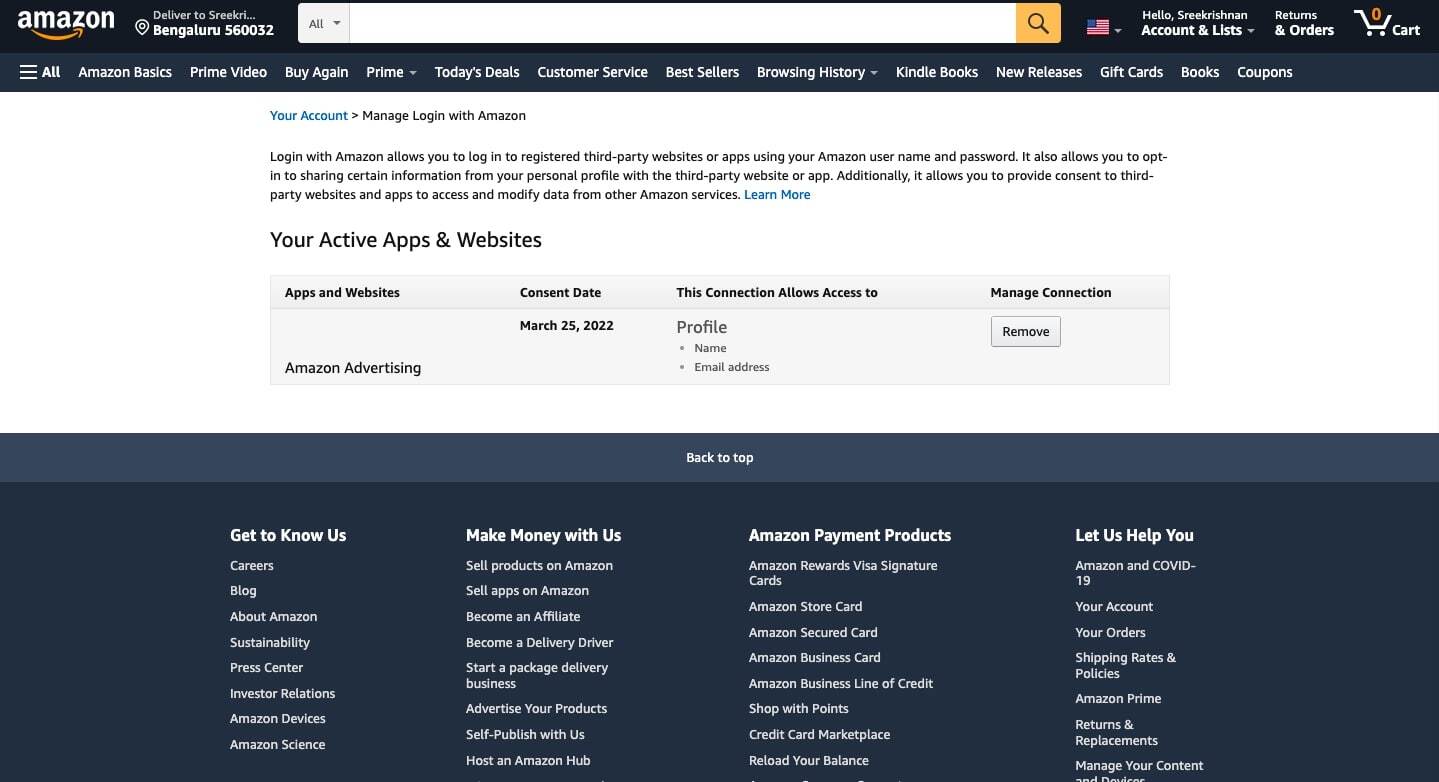Open Shop with Points link
The width and height of the screenshot is (1439, 782).
(x=798, y=709)
